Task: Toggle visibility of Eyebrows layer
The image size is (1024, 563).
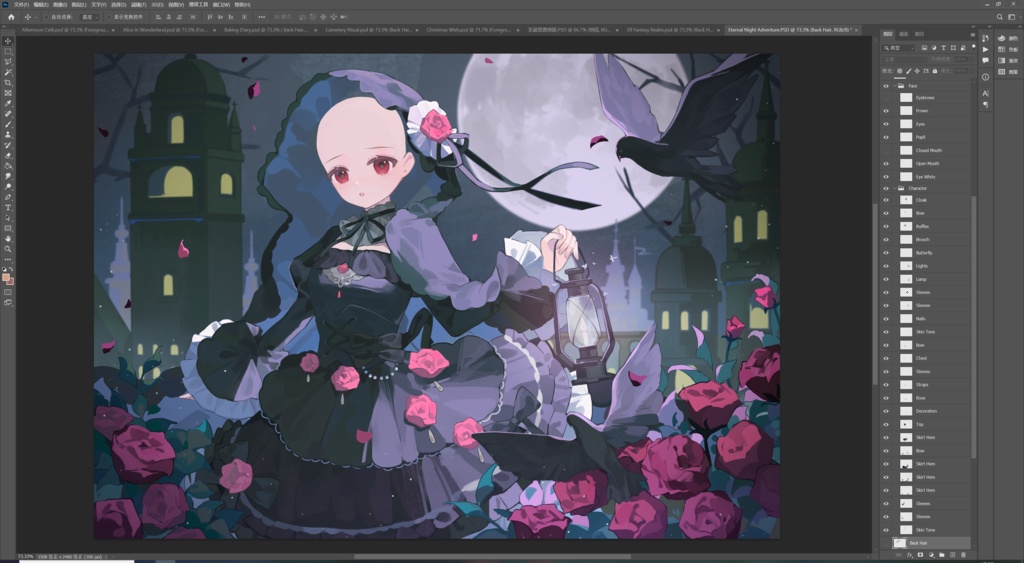Action: click(886, 98)
